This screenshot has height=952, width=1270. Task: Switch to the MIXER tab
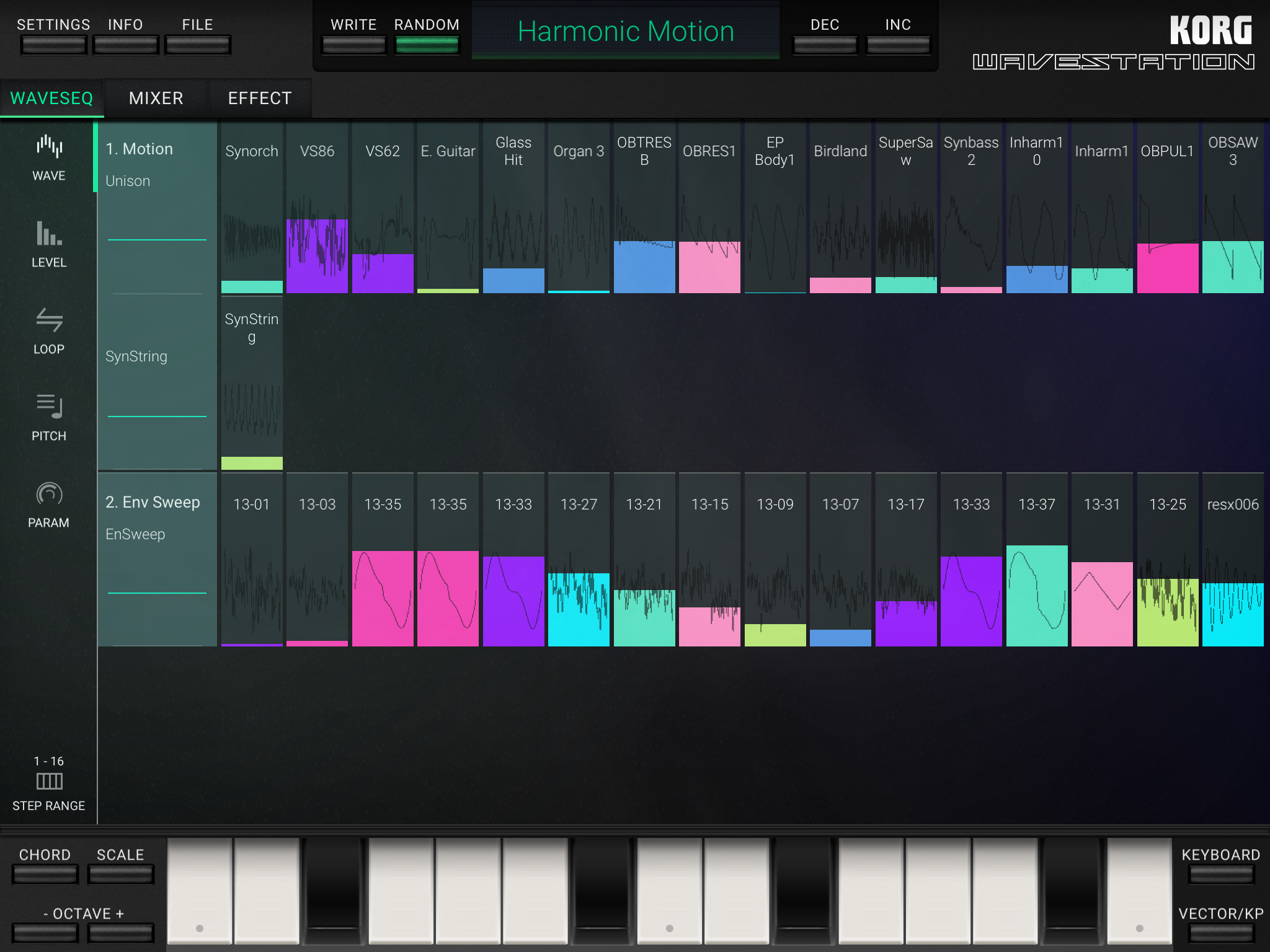(x=156, y=99)
